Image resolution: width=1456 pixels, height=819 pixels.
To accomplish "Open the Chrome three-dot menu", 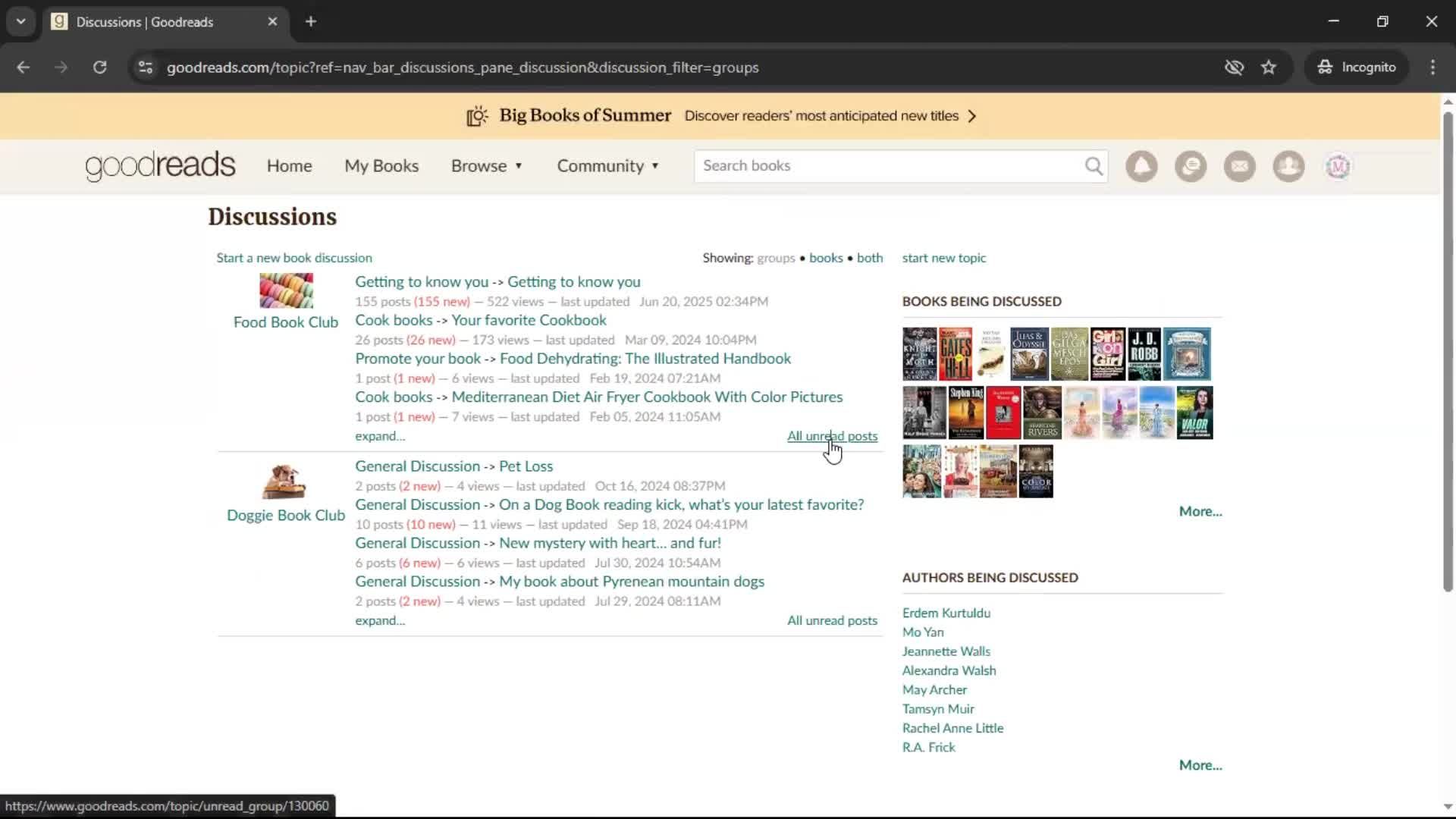I will [1432, 67].
